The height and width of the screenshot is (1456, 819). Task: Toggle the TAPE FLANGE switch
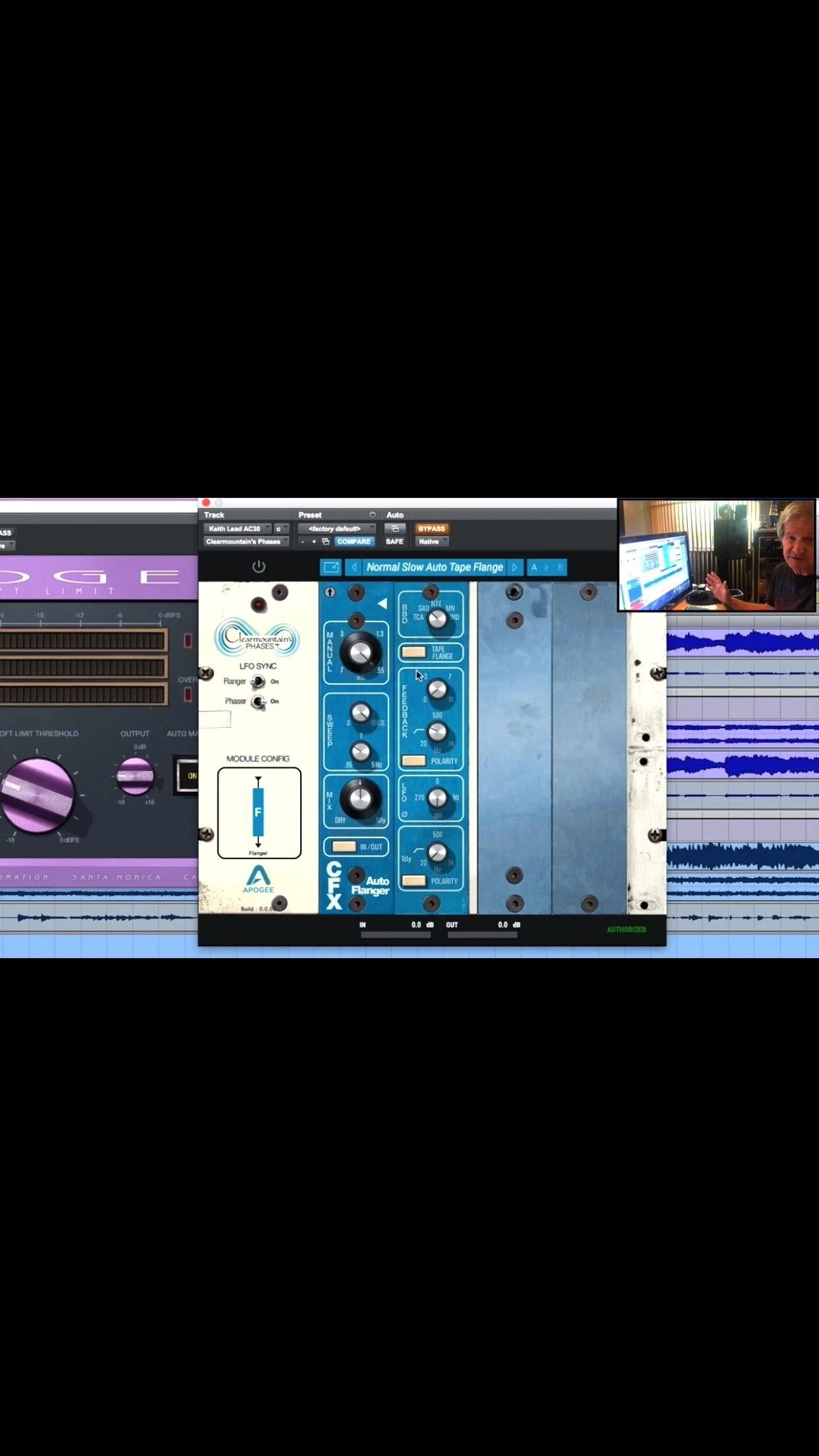(x=414, y=652)
